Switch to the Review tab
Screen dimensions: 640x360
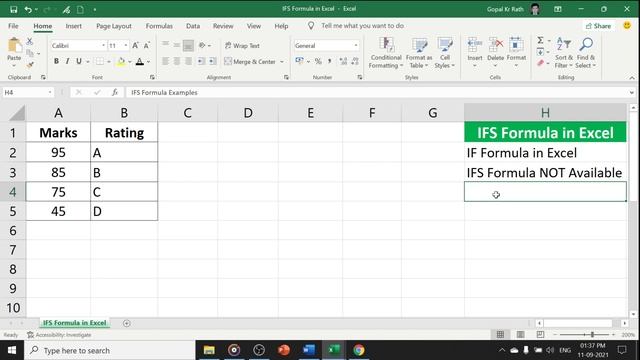223,26
